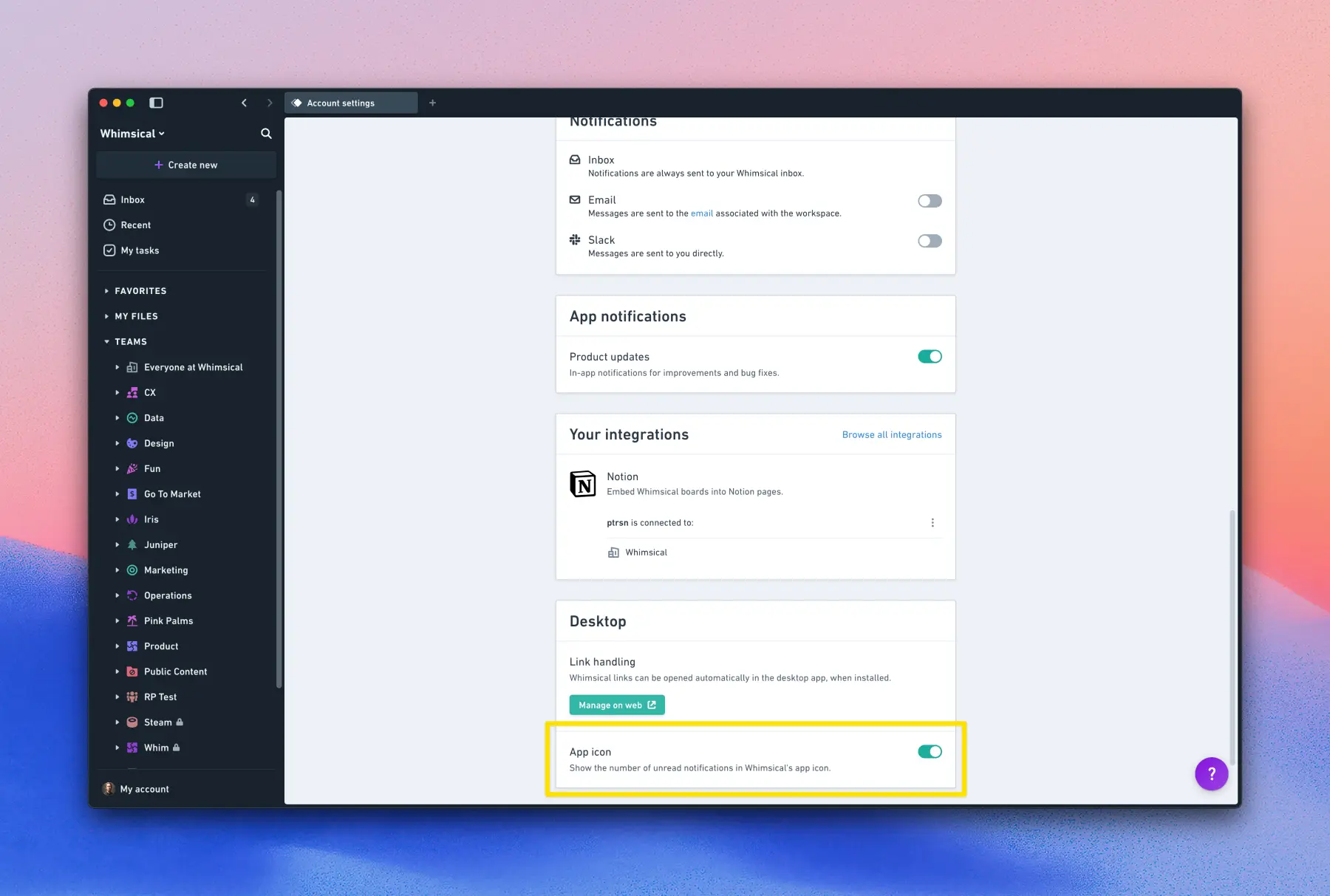Click the My account avatar
The width and height of the screenshot is (1330, 896).
tap(109, 789)
